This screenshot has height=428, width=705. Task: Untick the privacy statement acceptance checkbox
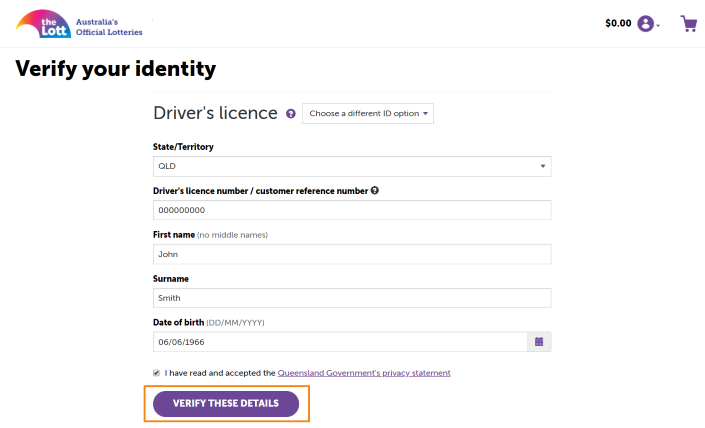click(x=156, y=373)
